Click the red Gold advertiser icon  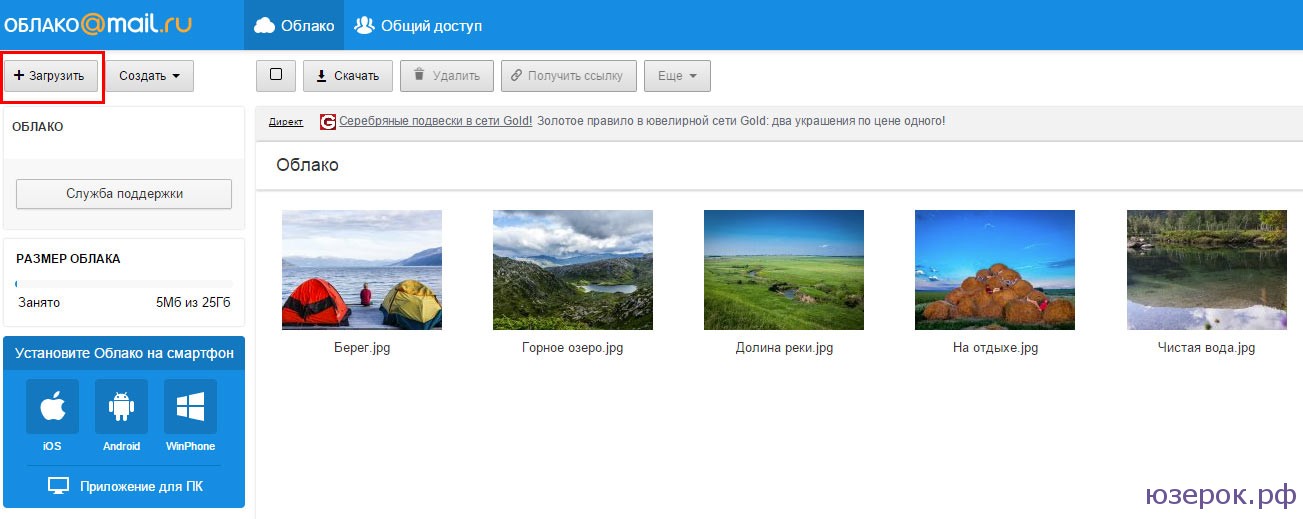tap(327, 122)
